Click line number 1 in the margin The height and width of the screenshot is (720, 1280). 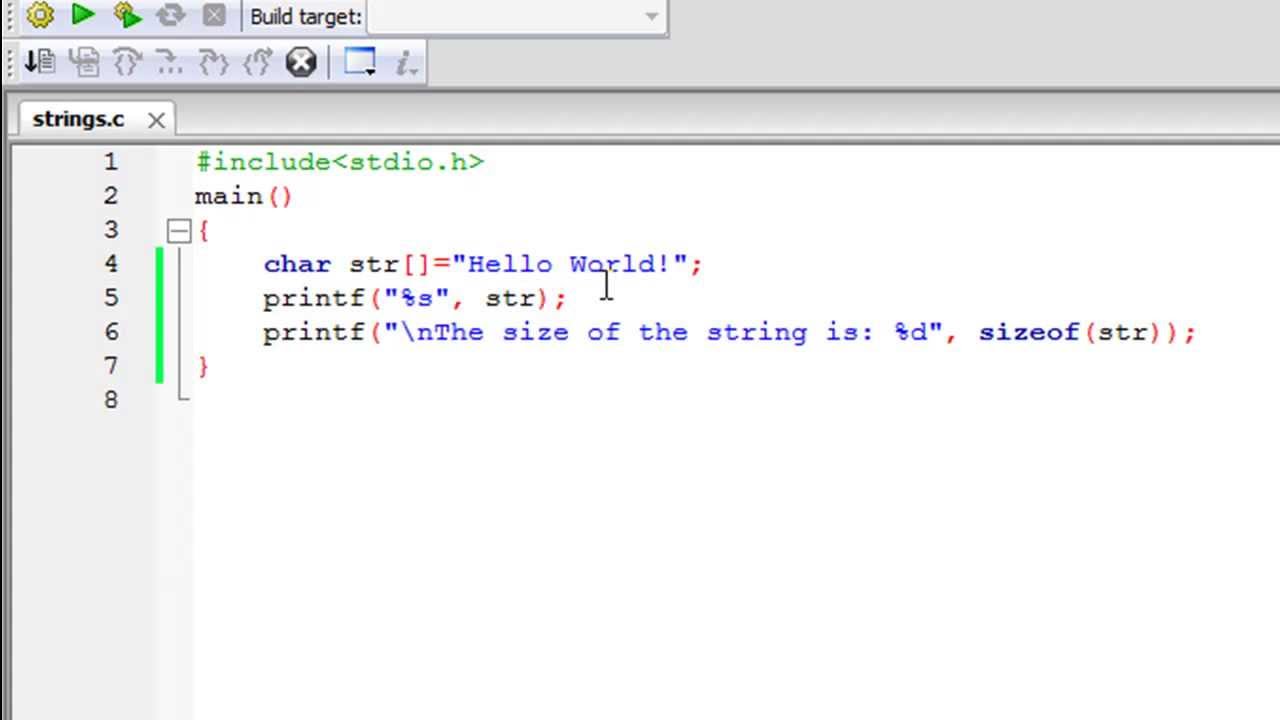(x=110, y=162)
